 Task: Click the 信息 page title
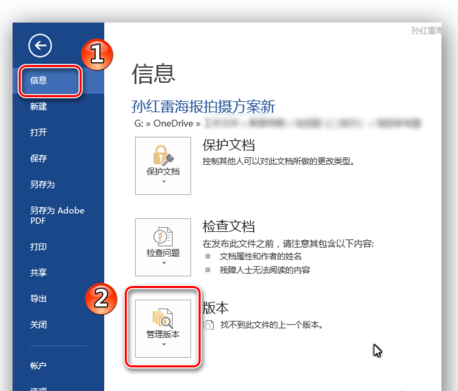(x=153, y=74)
